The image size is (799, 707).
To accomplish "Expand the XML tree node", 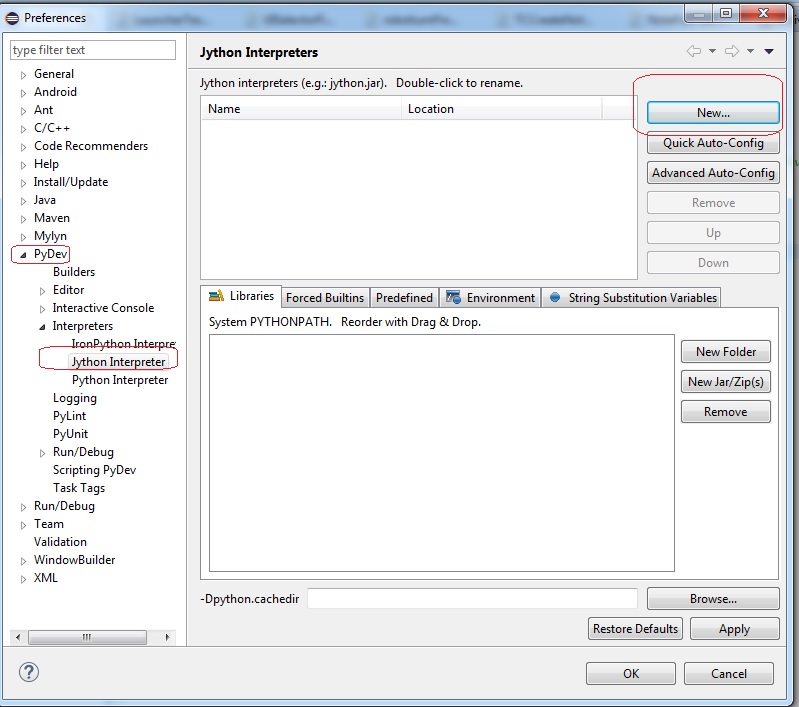I will [23, 579].
